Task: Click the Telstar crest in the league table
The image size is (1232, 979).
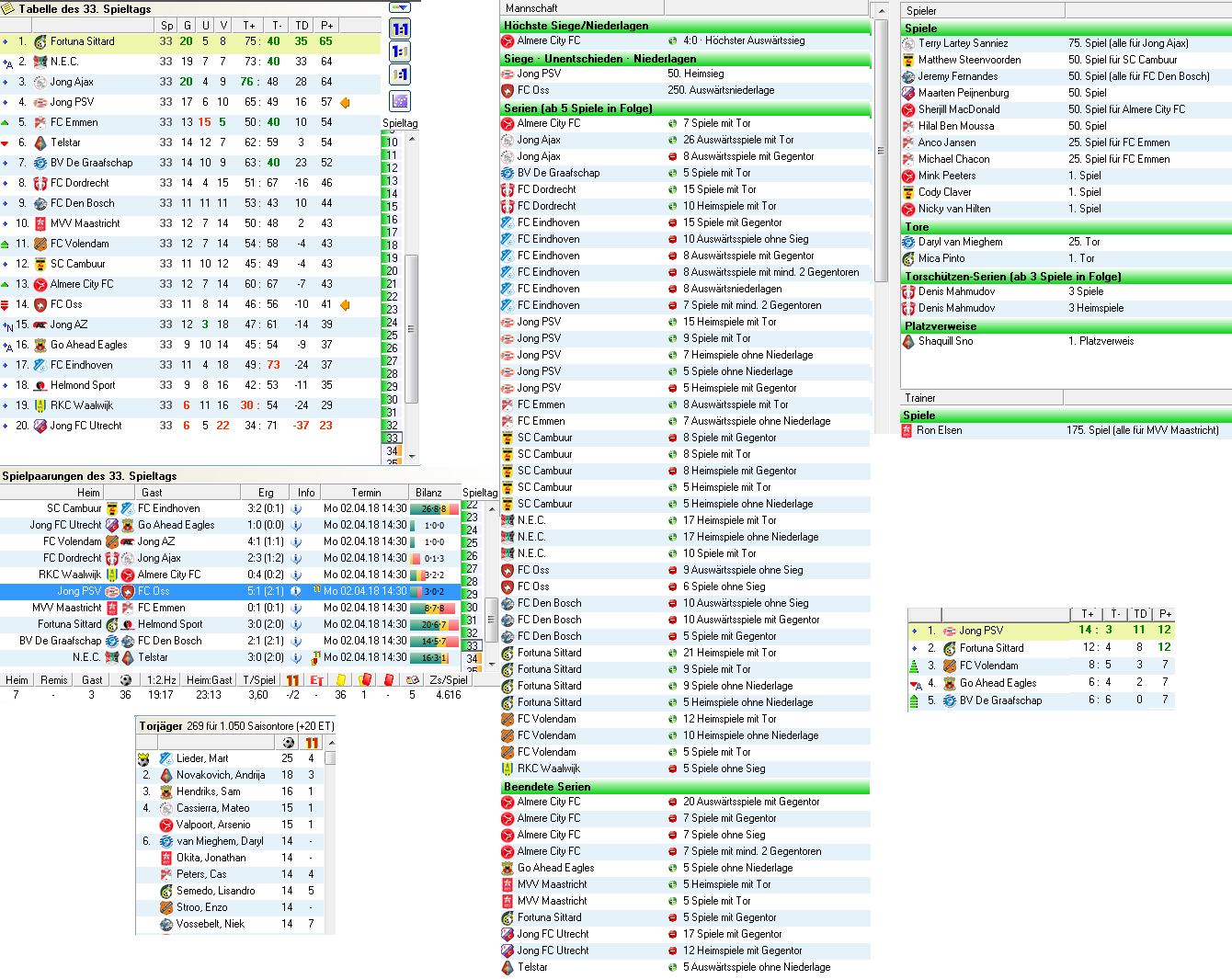Action: pos(40,142)
